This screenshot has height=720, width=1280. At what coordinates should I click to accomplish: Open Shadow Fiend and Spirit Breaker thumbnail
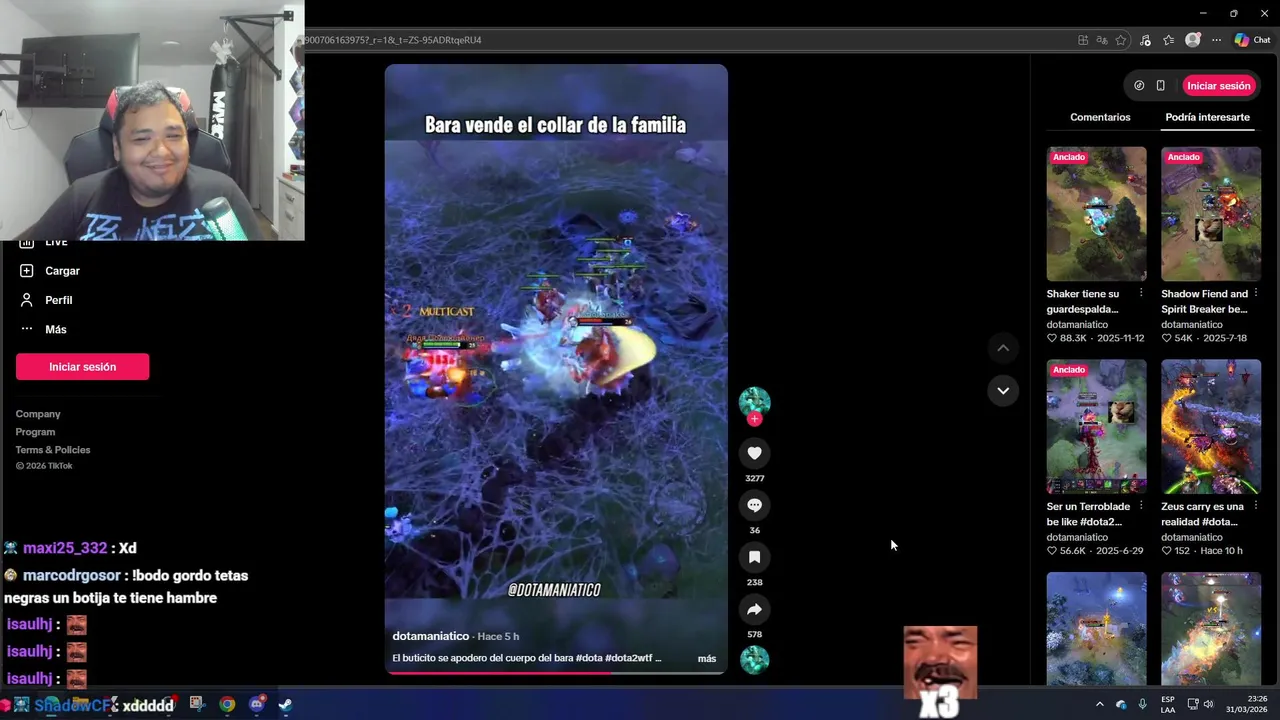coord(1211,214)
